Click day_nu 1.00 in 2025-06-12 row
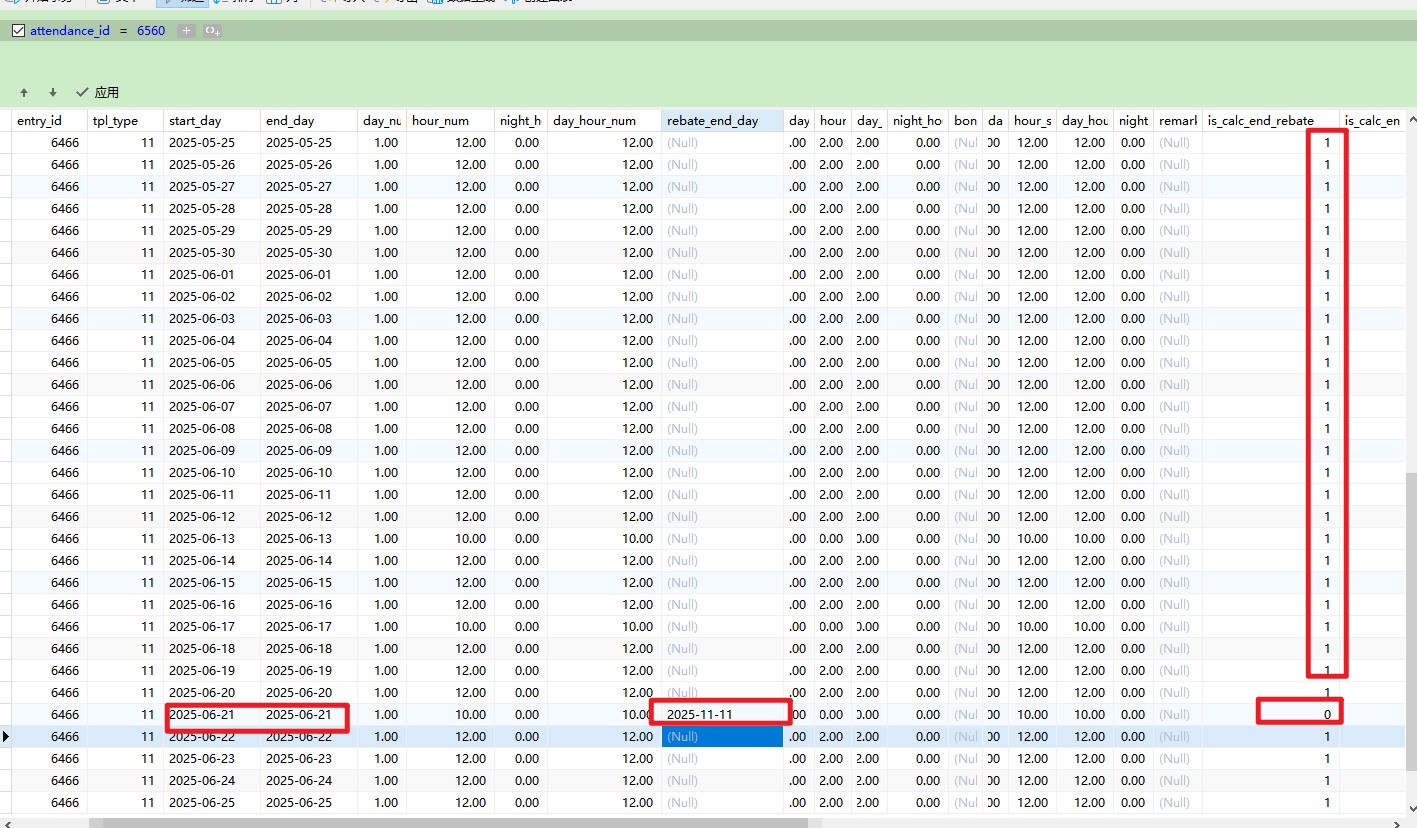Image resolution: width=1417 pixels, height=828 pixels. point(382,516)
